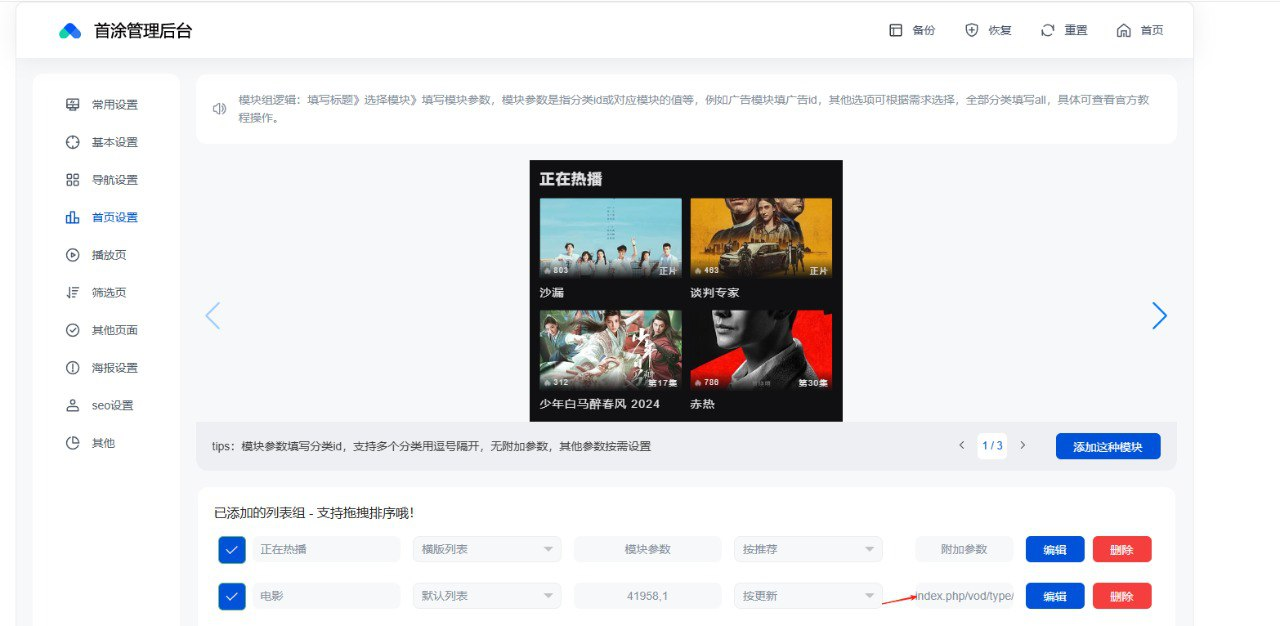Screen dimensions: 1280x626
Task: Click 编辑 button in 电影 row
Action: point(1055,596)
